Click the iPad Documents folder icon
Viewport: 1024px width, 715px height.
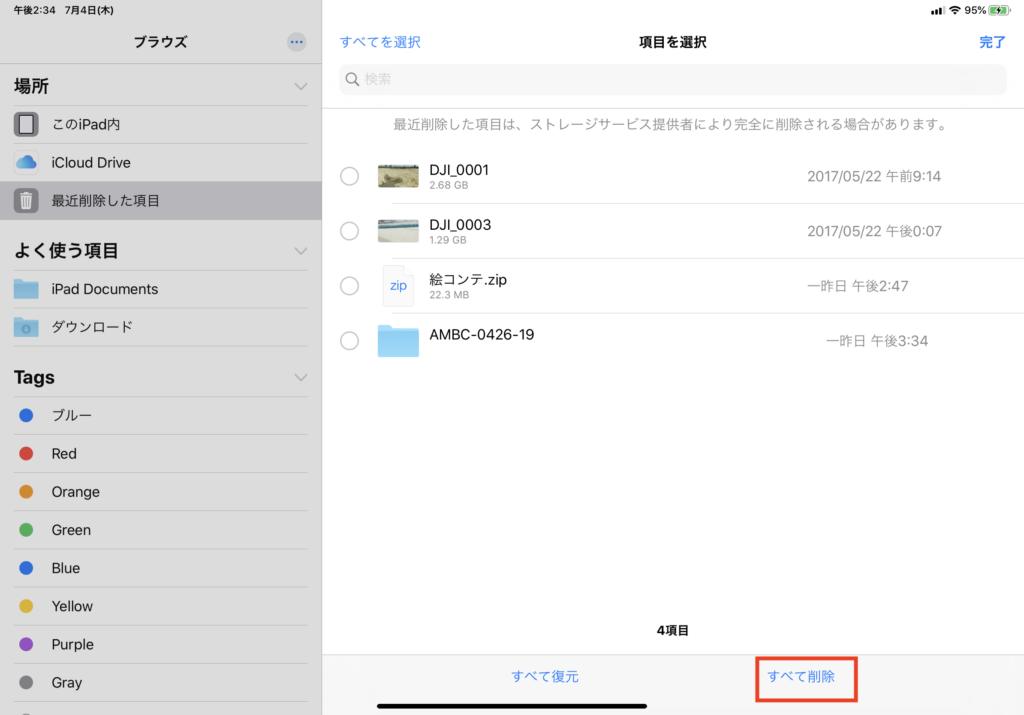click(26, 289)
